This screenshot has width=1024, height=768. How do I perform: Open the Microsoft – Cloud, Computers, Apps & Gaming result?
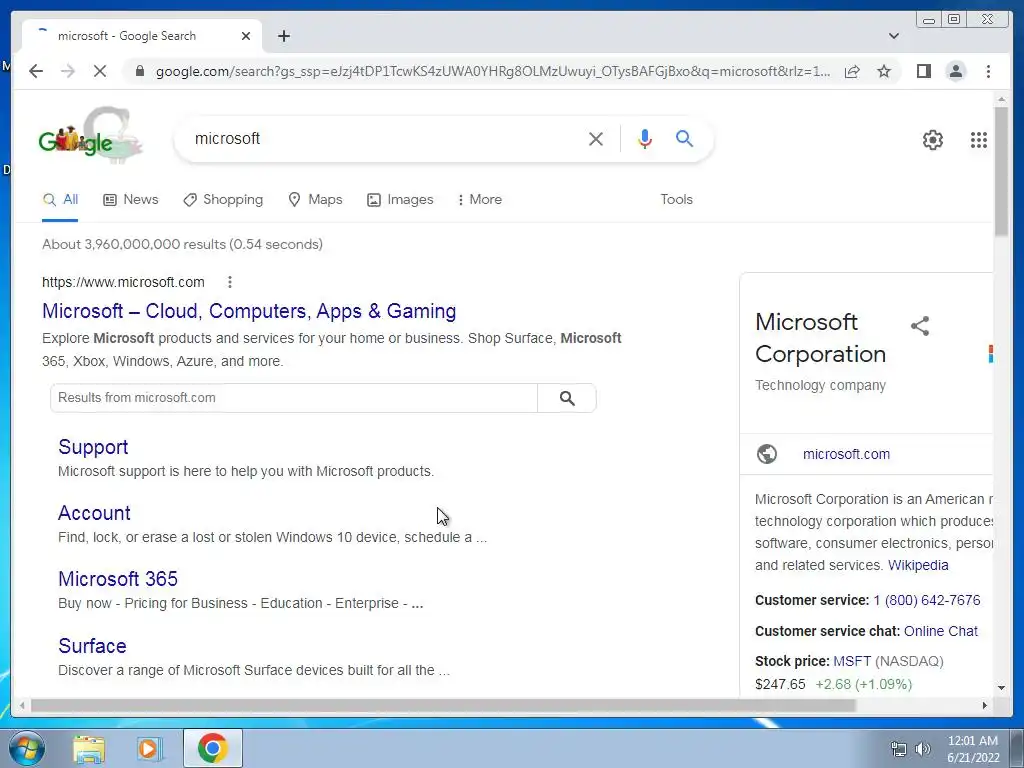click(249, 311)
